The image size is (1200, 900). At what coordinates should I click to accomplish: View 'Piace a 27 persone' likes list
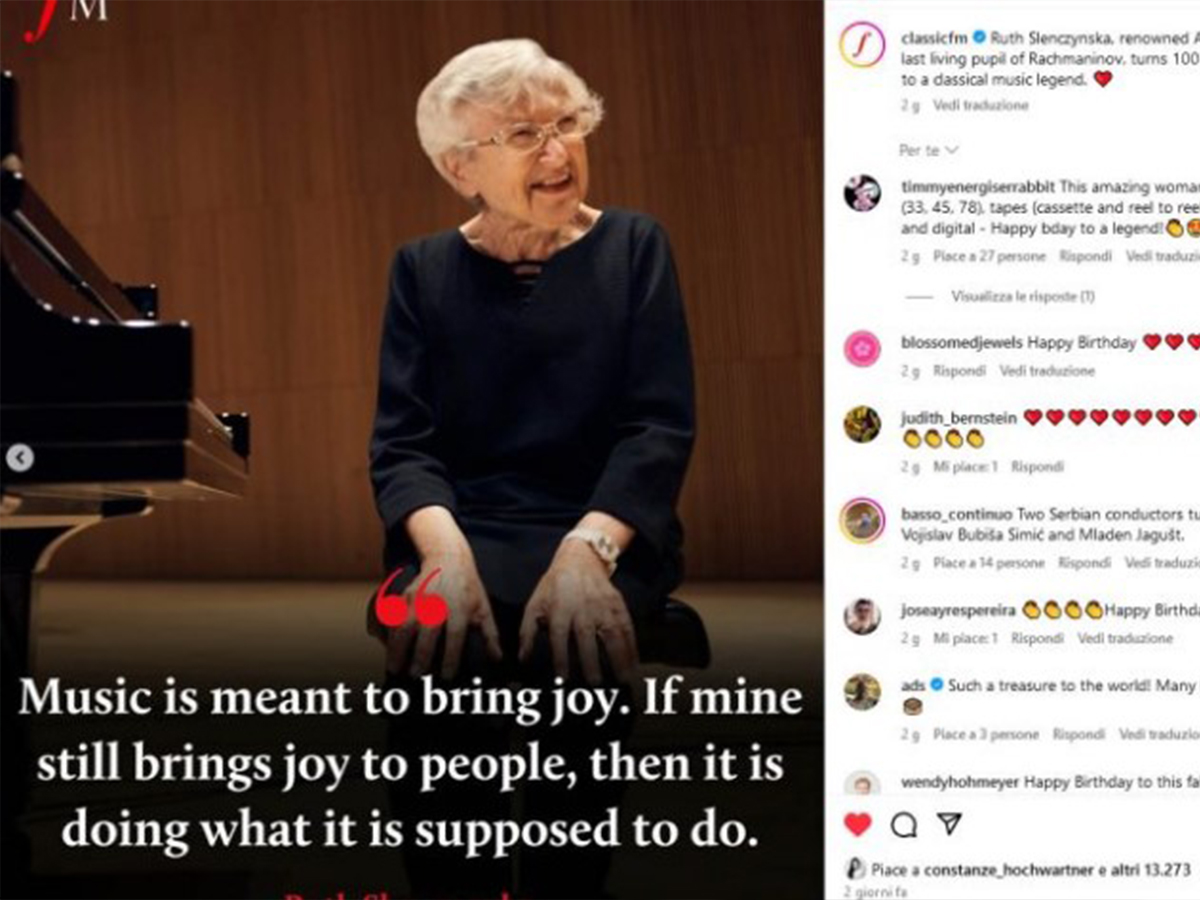(x=989, y=256)
